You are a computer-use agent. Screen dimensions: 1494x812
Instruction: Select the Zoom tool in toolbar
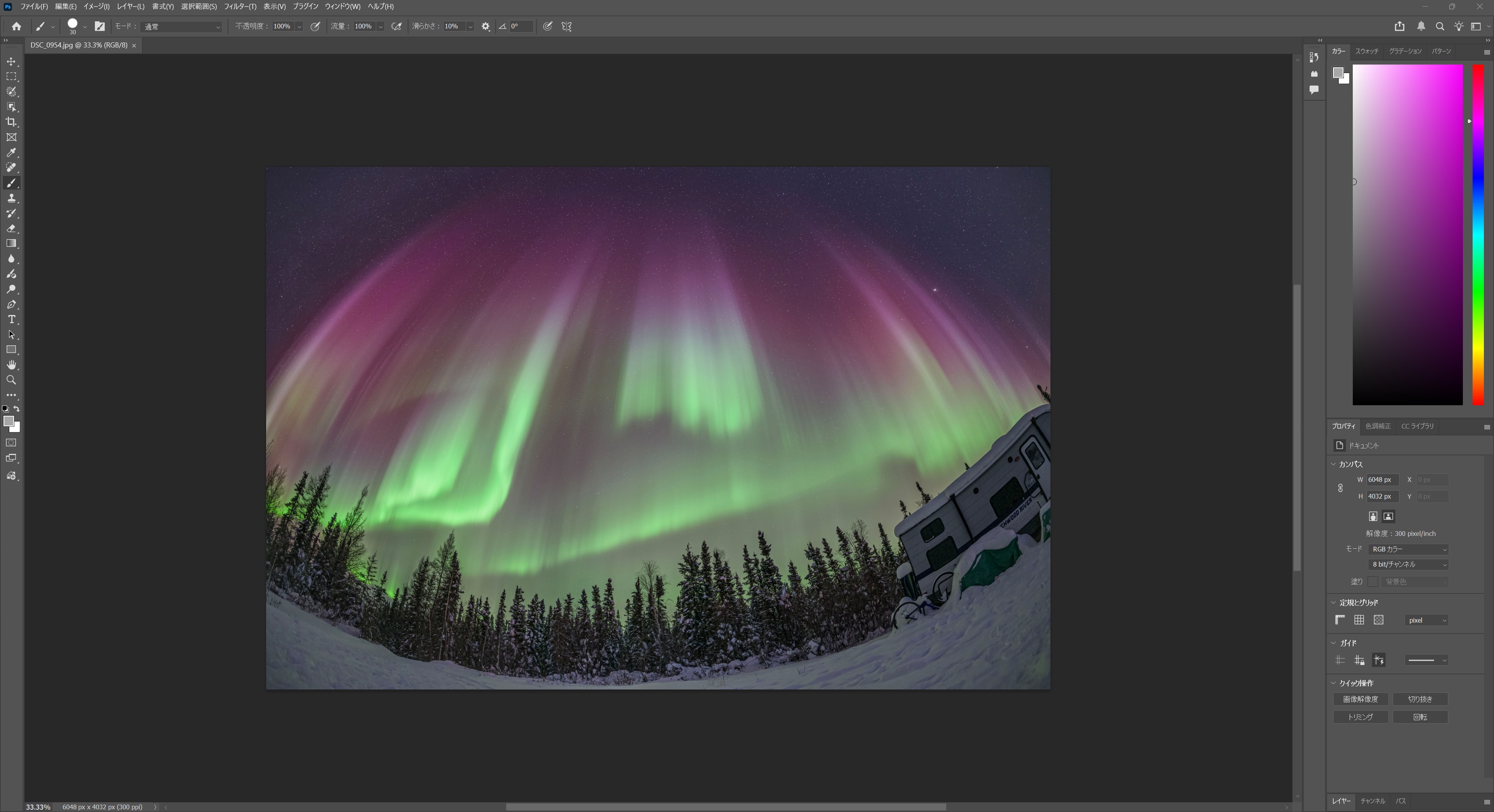pyautogui.click(x=11, y=380)
